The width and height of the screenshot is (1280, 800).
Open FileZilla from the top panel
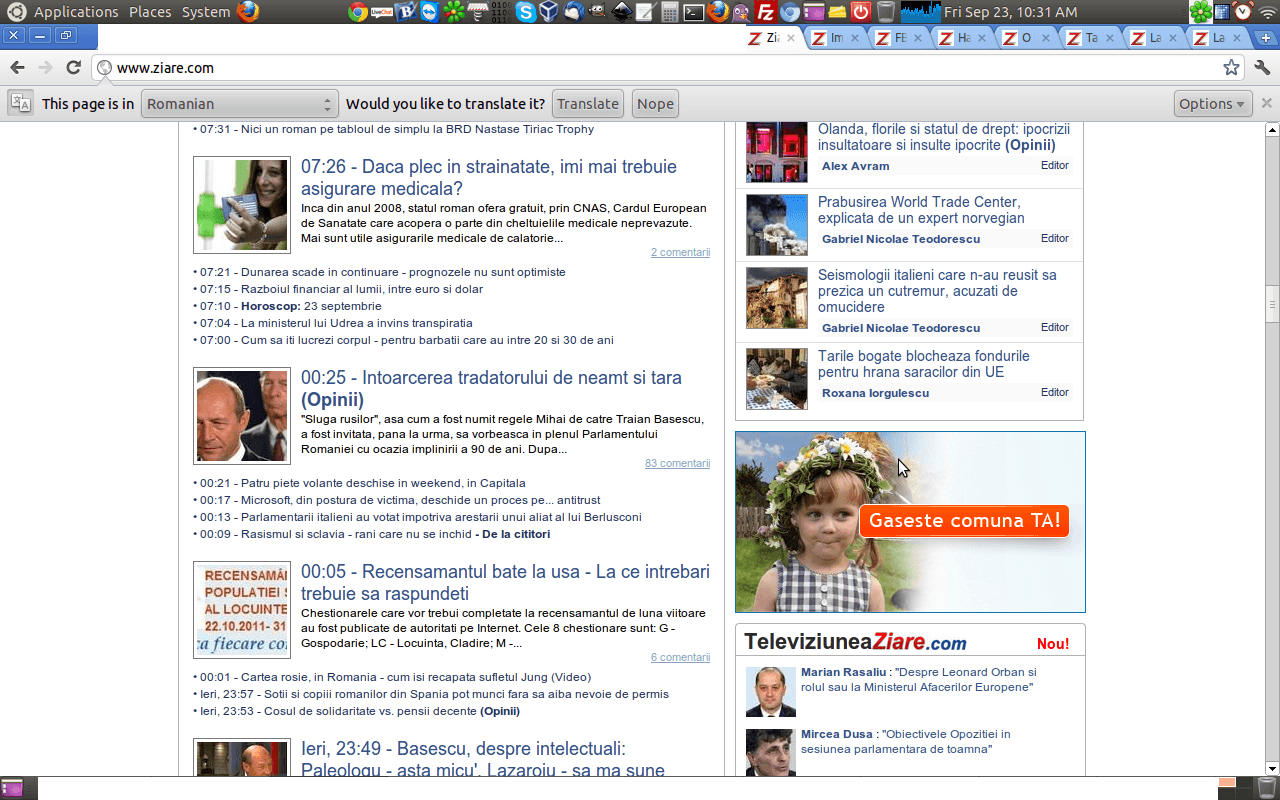click(766, 12)
